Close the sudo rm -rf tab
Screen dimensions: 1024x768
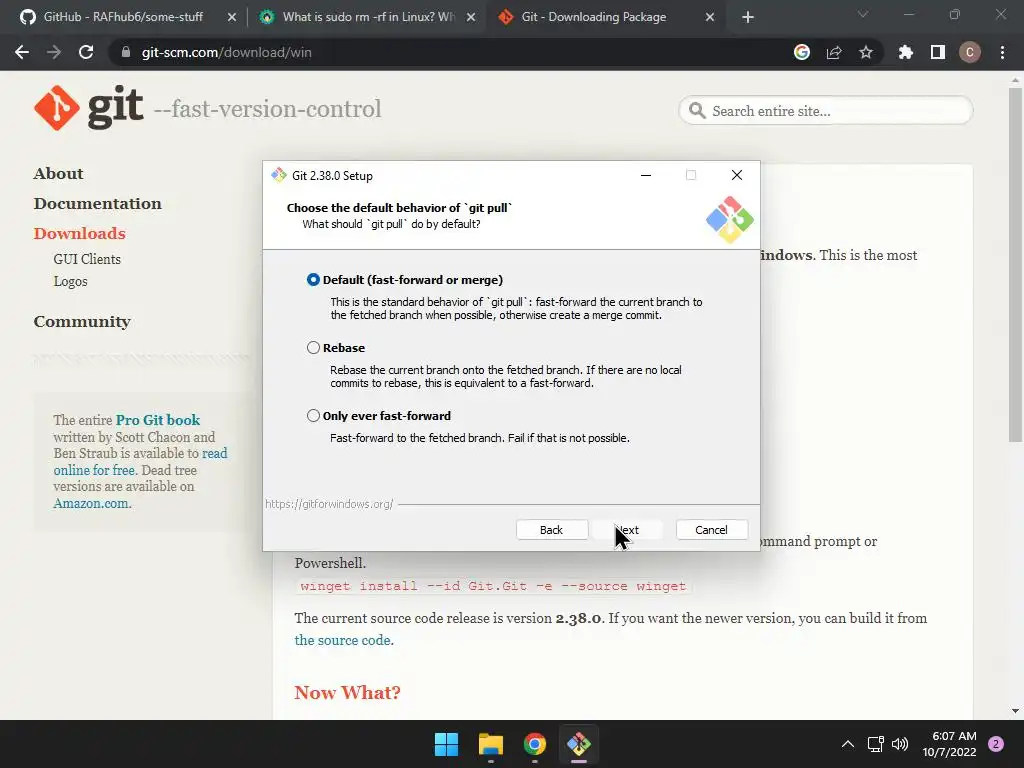click(471, 17)
